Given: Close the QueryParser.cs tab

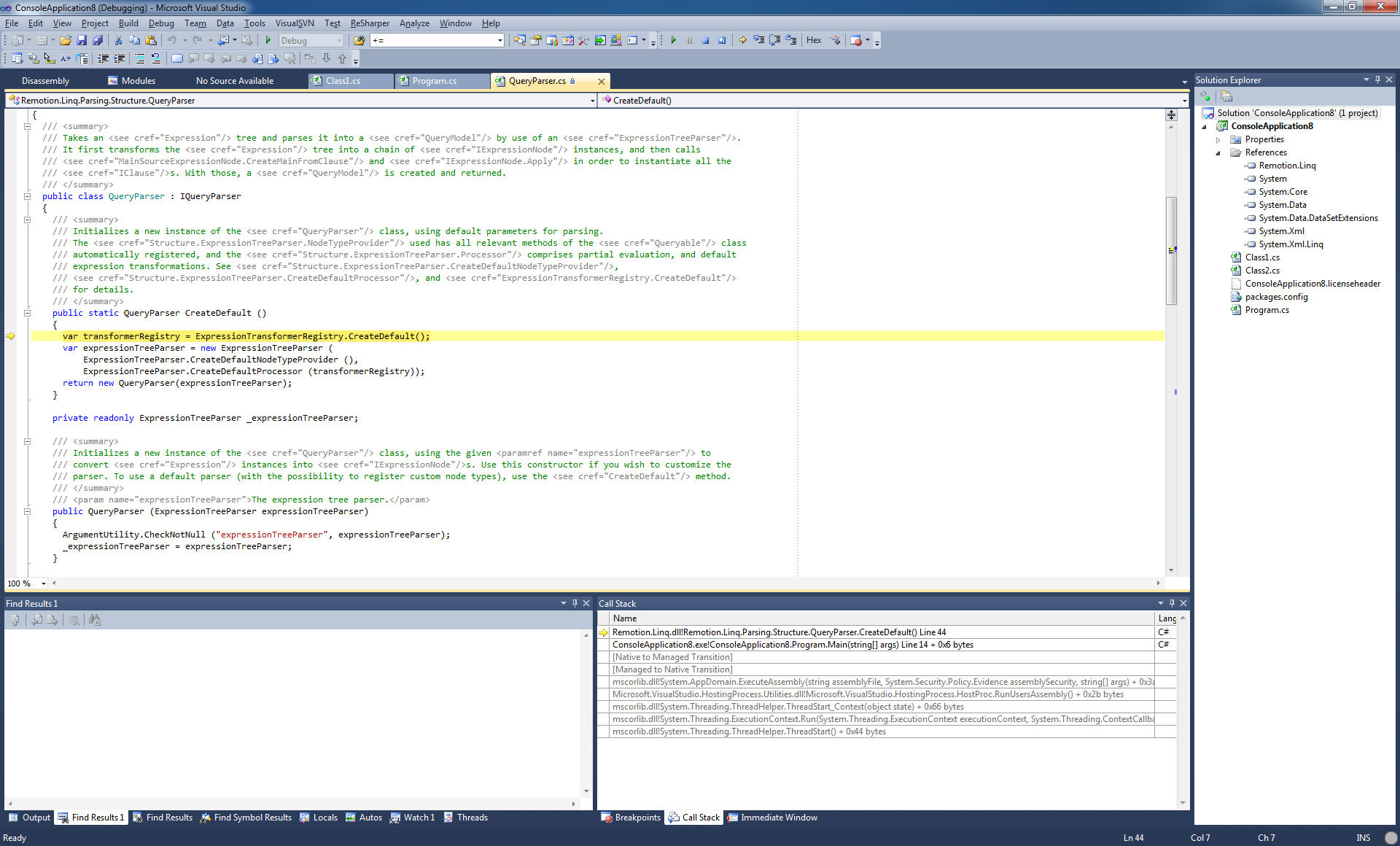Looking at the screenshot, I should coord(602,81).
